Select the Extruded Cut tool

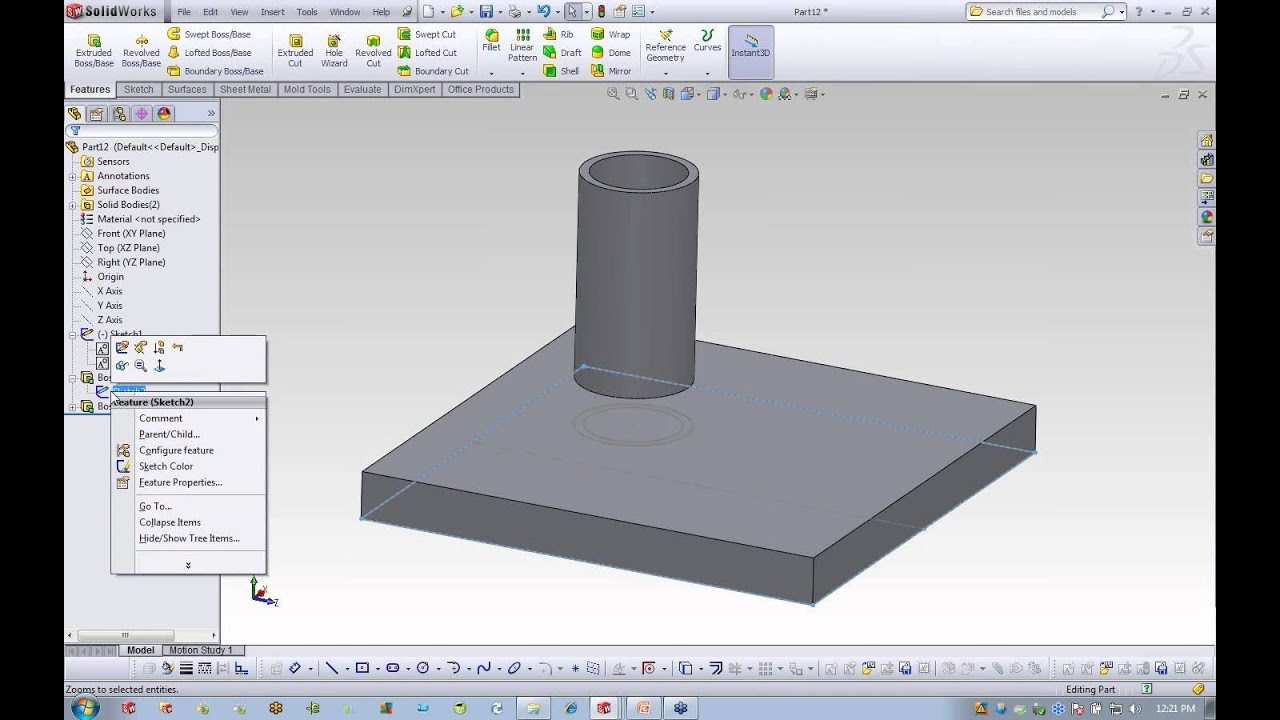[295, 51]
